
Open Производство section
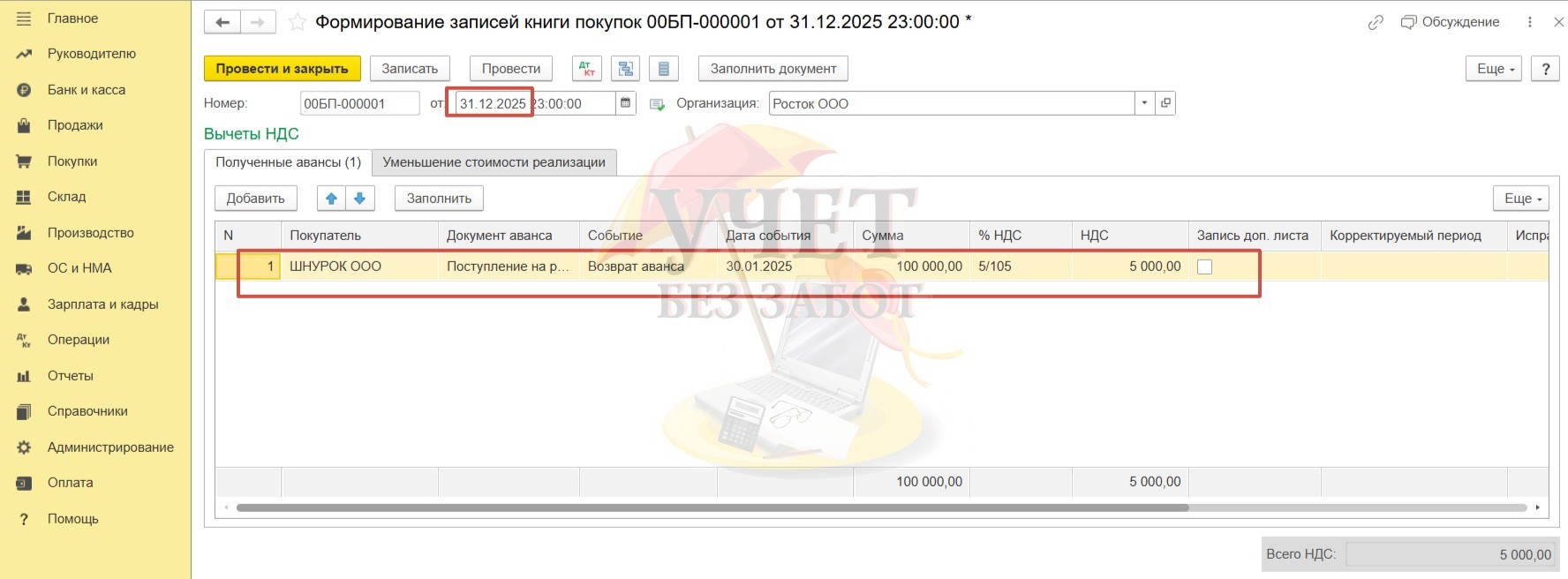[x=91, y=233]
